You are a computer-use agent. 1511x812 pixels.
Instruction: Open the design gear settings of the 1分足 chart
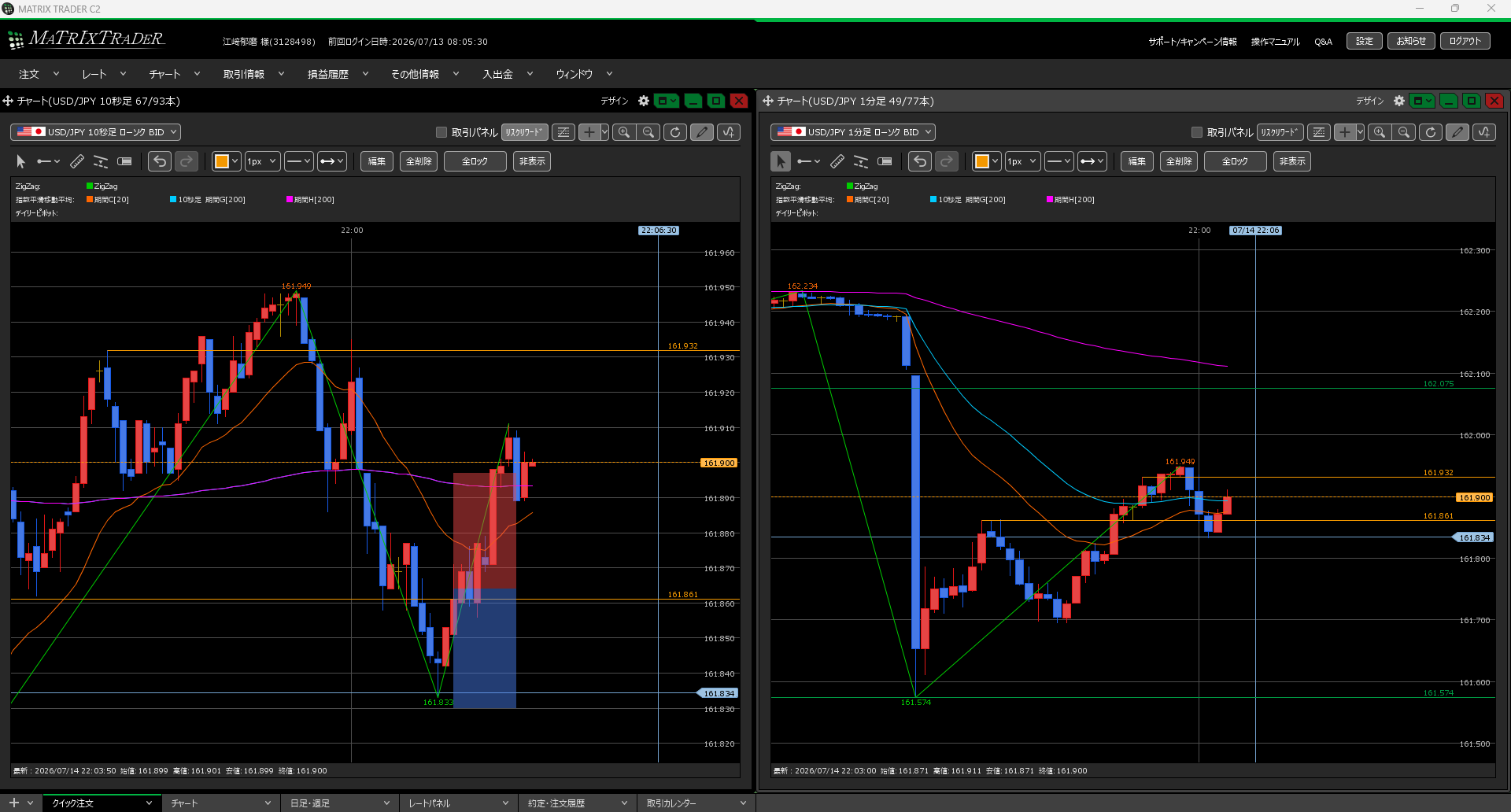(1399, 101)
